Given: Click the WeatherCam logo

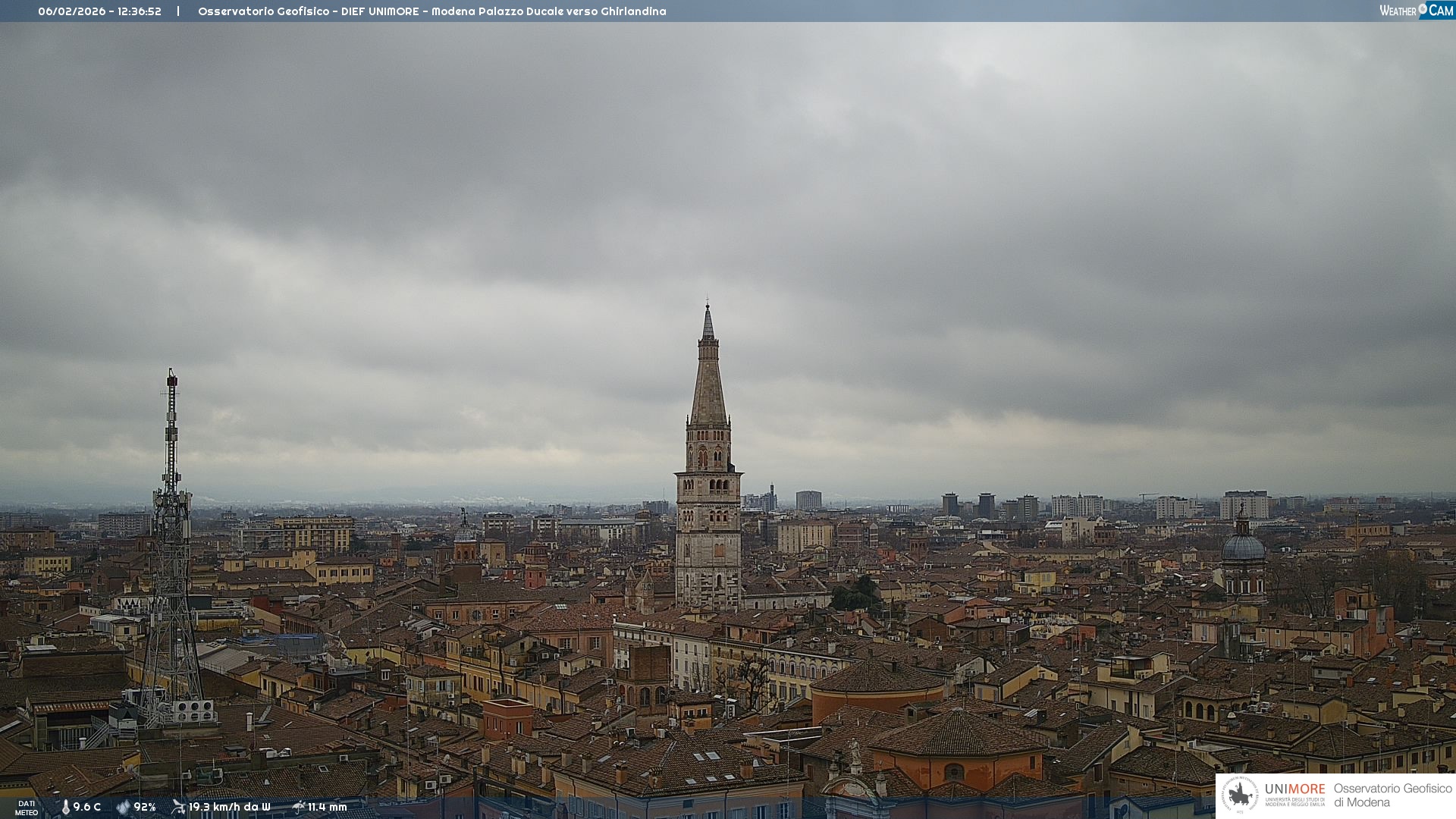Looking at the screenshot, I should pyautogui.click(x=1416, y=11).
